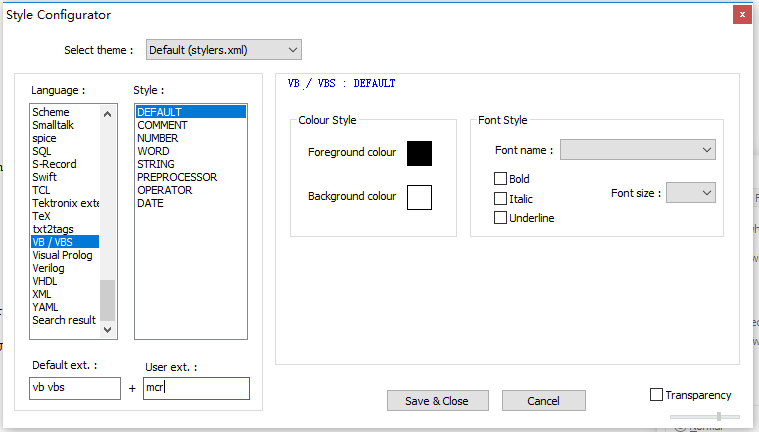
Task: Open the Select theme dropdown
Action: [x=223, y=50]
